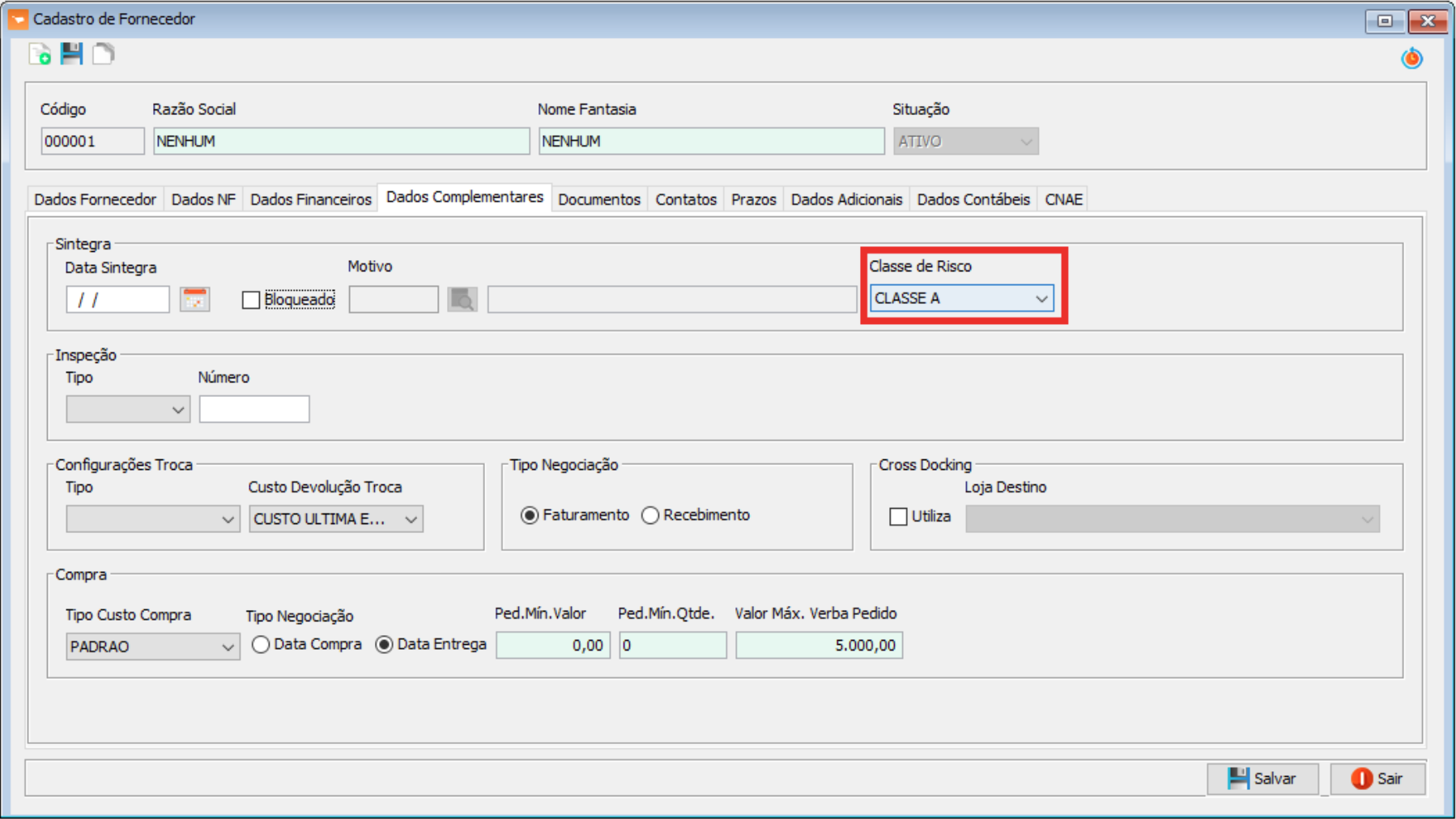The width and height of the screenshot is (1456, 819).
Task: Check the Cross Docking Utiliza box
Action: 898,517
